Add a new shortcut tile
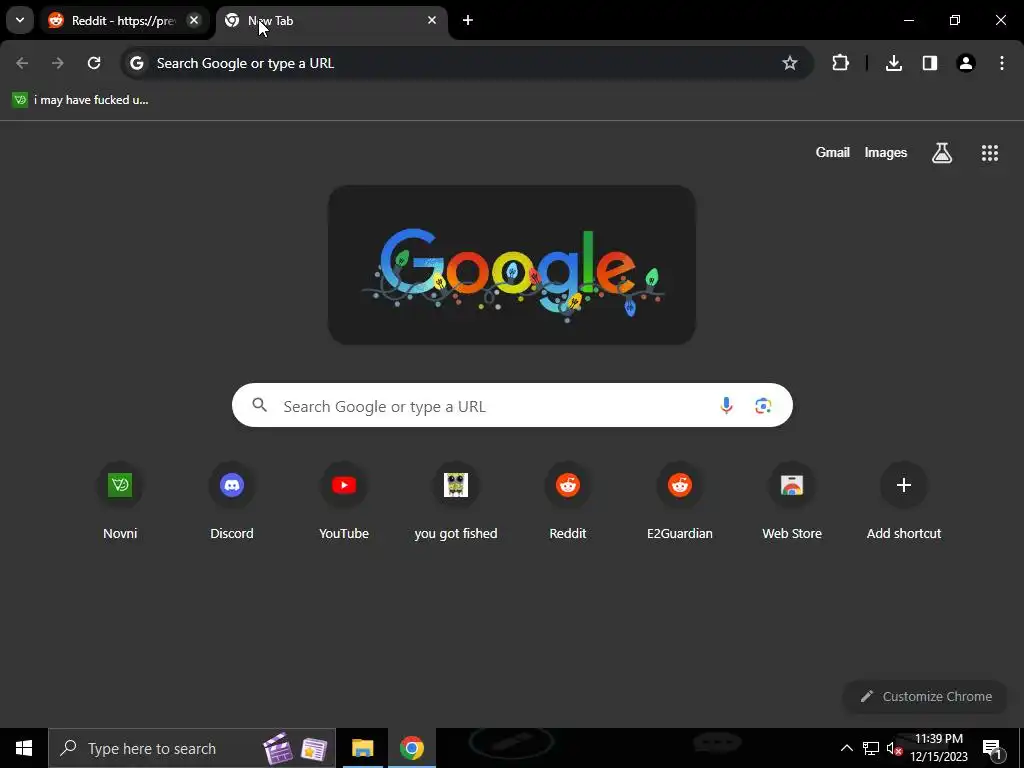This screenshot has width=1024, height=768. pos(904,503)
